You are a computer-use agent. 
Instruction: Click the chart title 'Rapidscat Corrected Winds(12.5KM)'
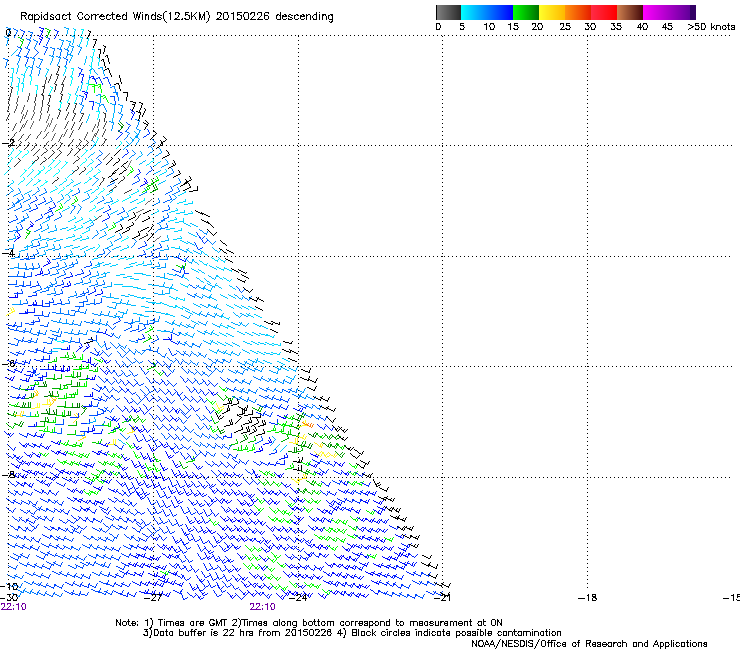(115, 17)
